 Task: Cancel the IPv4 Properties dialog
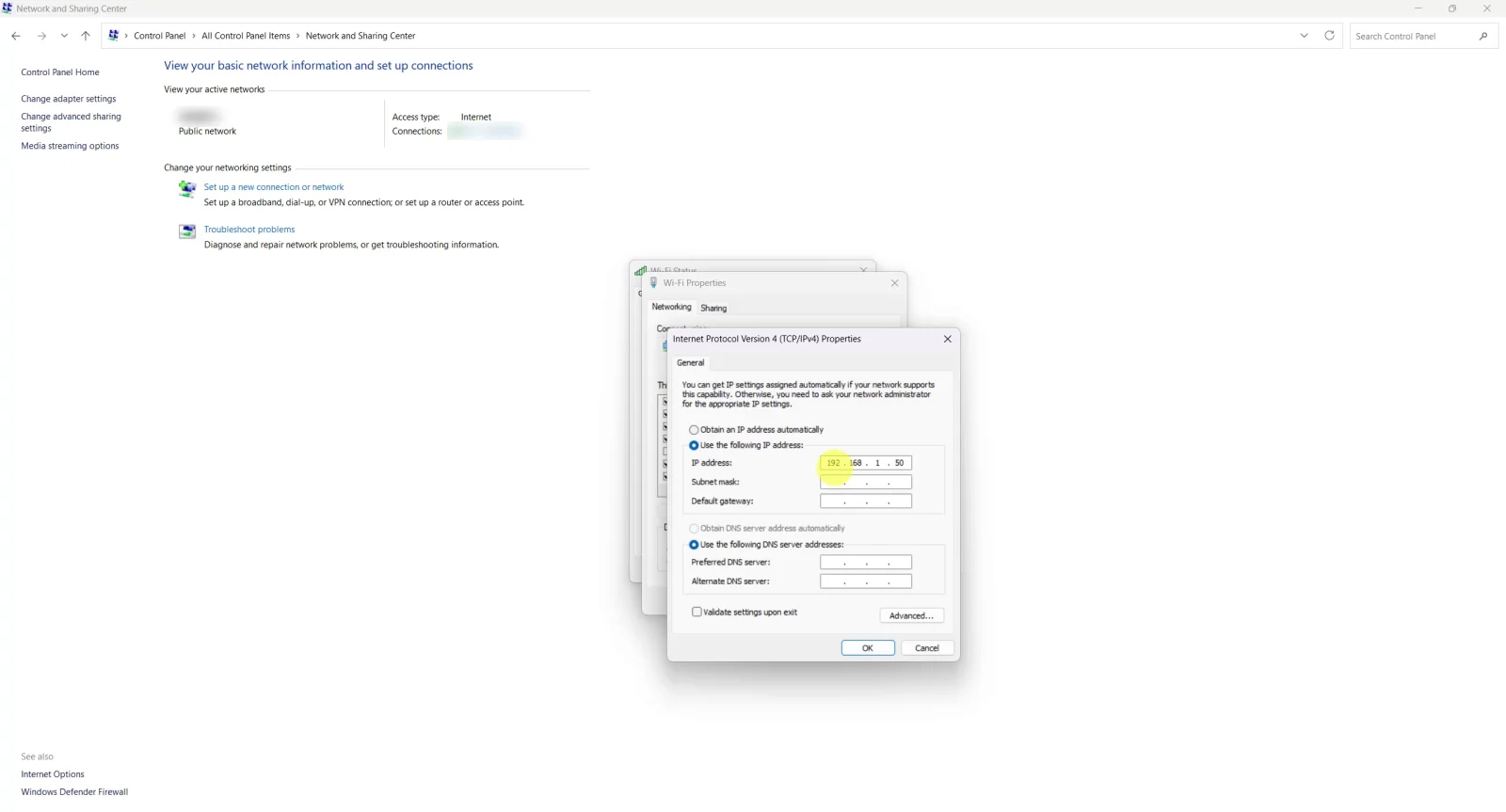coord(927,648)
